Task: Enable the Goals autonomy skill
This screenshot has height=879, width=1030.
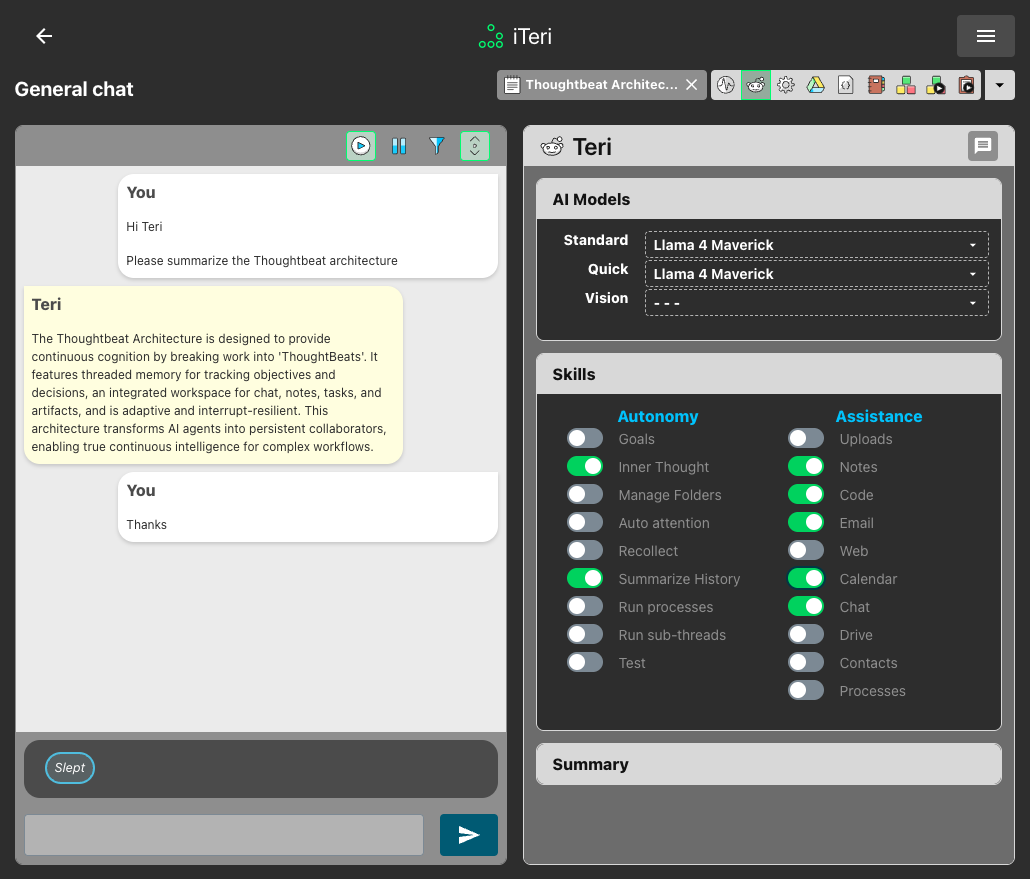Action: (585, 438)
